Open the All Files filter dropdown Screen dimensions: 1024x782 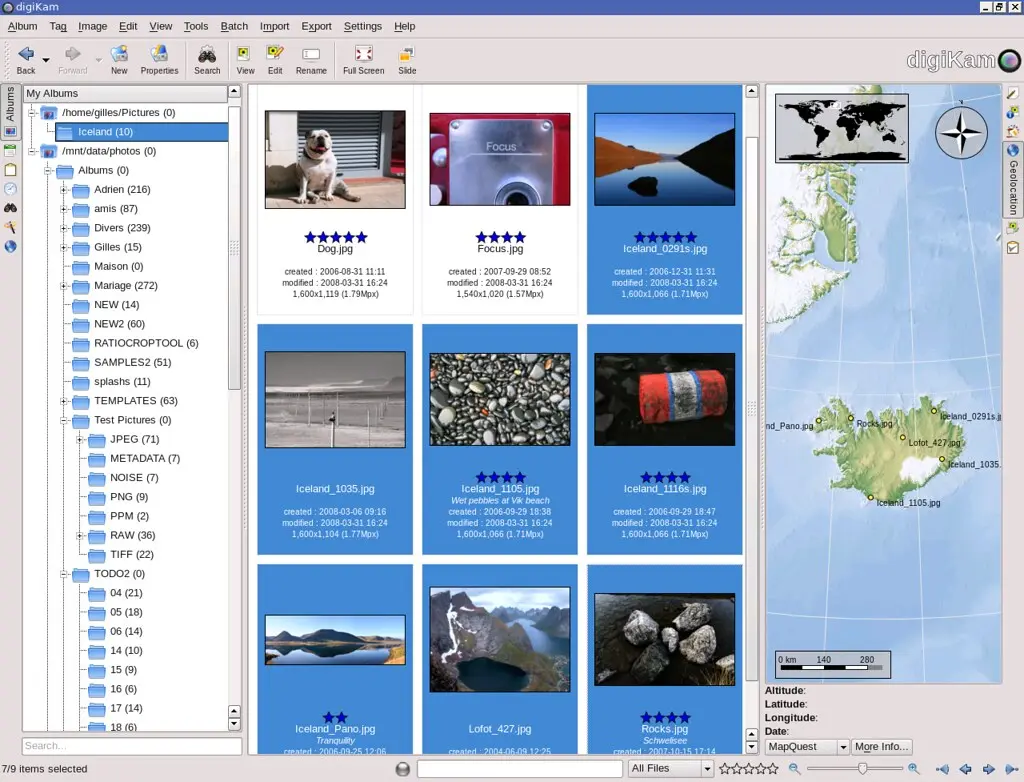670,769
